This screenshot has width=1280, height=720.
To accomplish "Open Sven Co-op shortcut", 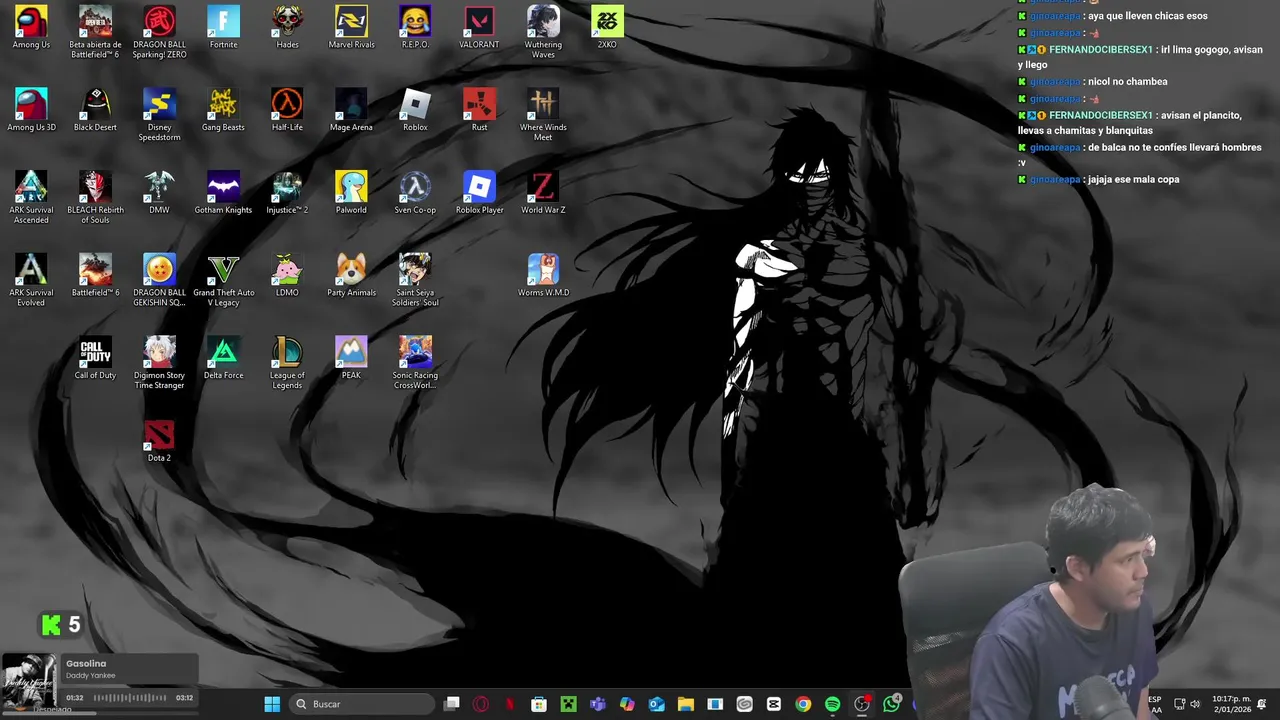I will point(415,193).
